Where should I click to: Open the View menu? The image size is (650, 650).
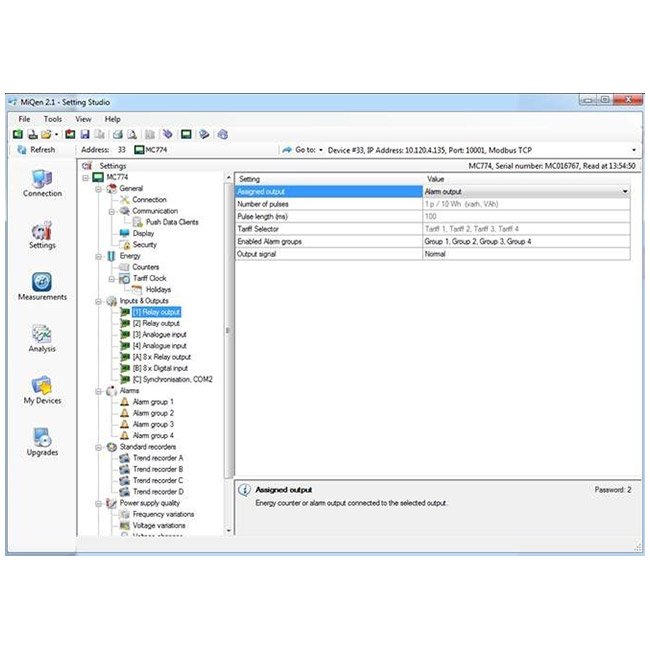click(83, 119)
